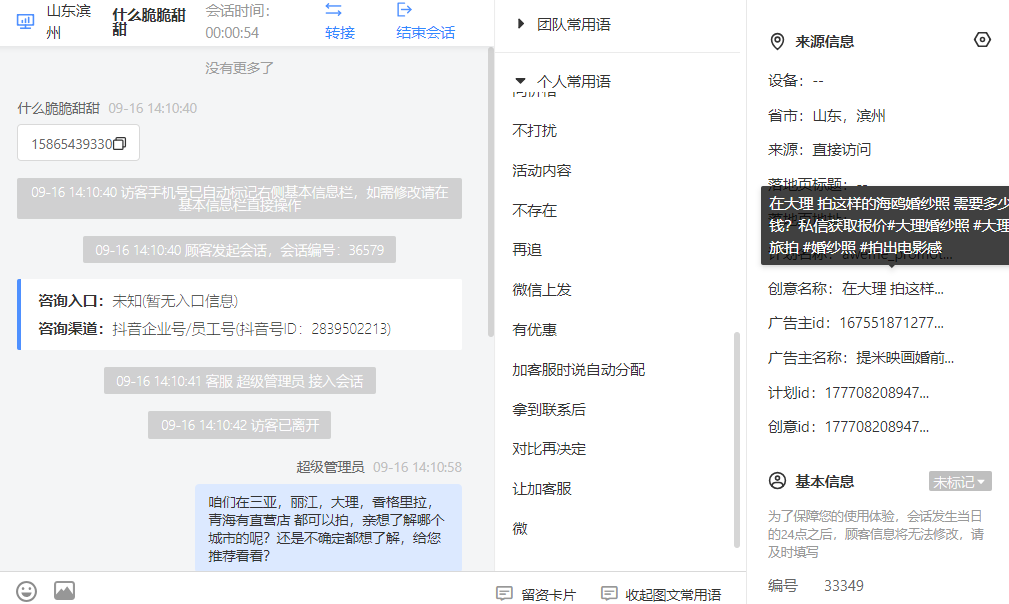Select the 不打扰 quick phrase
Image resolution: width=1009 pixels, height=604 pixels.
tap(535, 131)
